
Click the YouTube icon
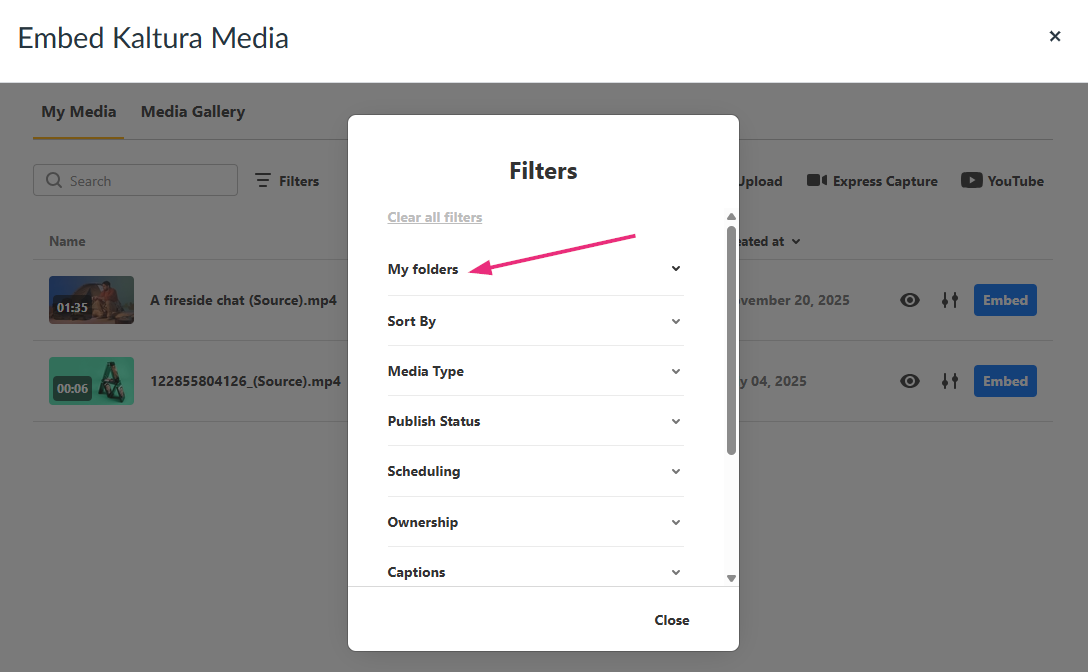click(x=971, y=181)
